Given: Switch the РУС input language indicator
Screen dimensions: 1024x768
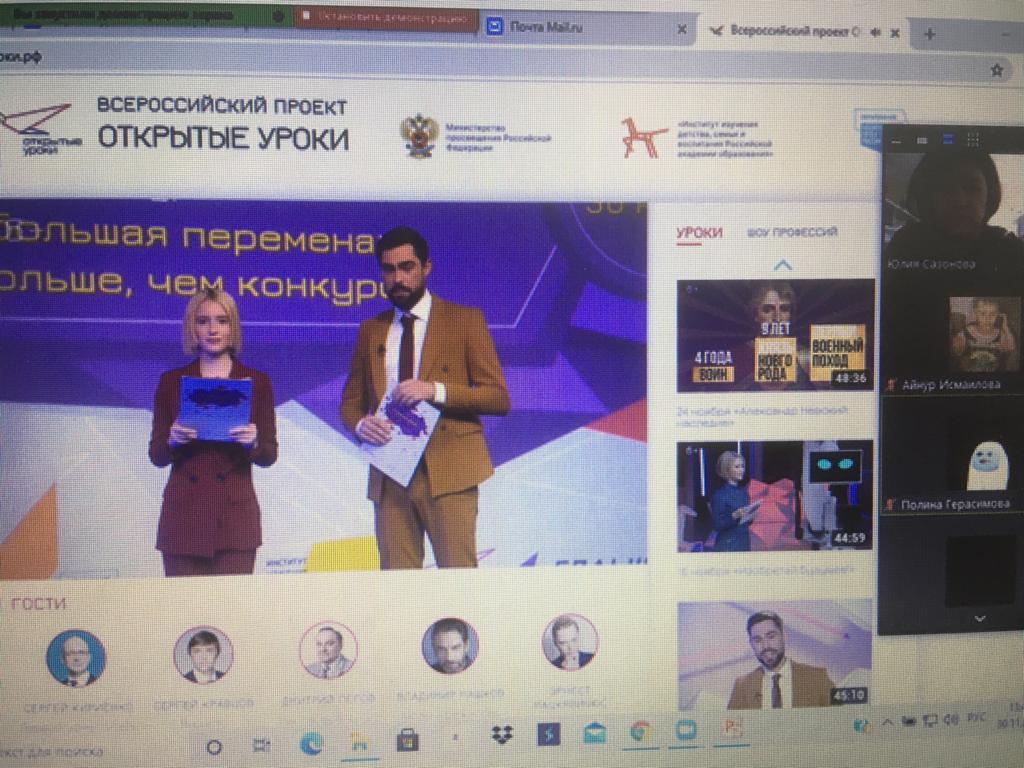Looking at the screenshot, I should click(x=977, y=718).
